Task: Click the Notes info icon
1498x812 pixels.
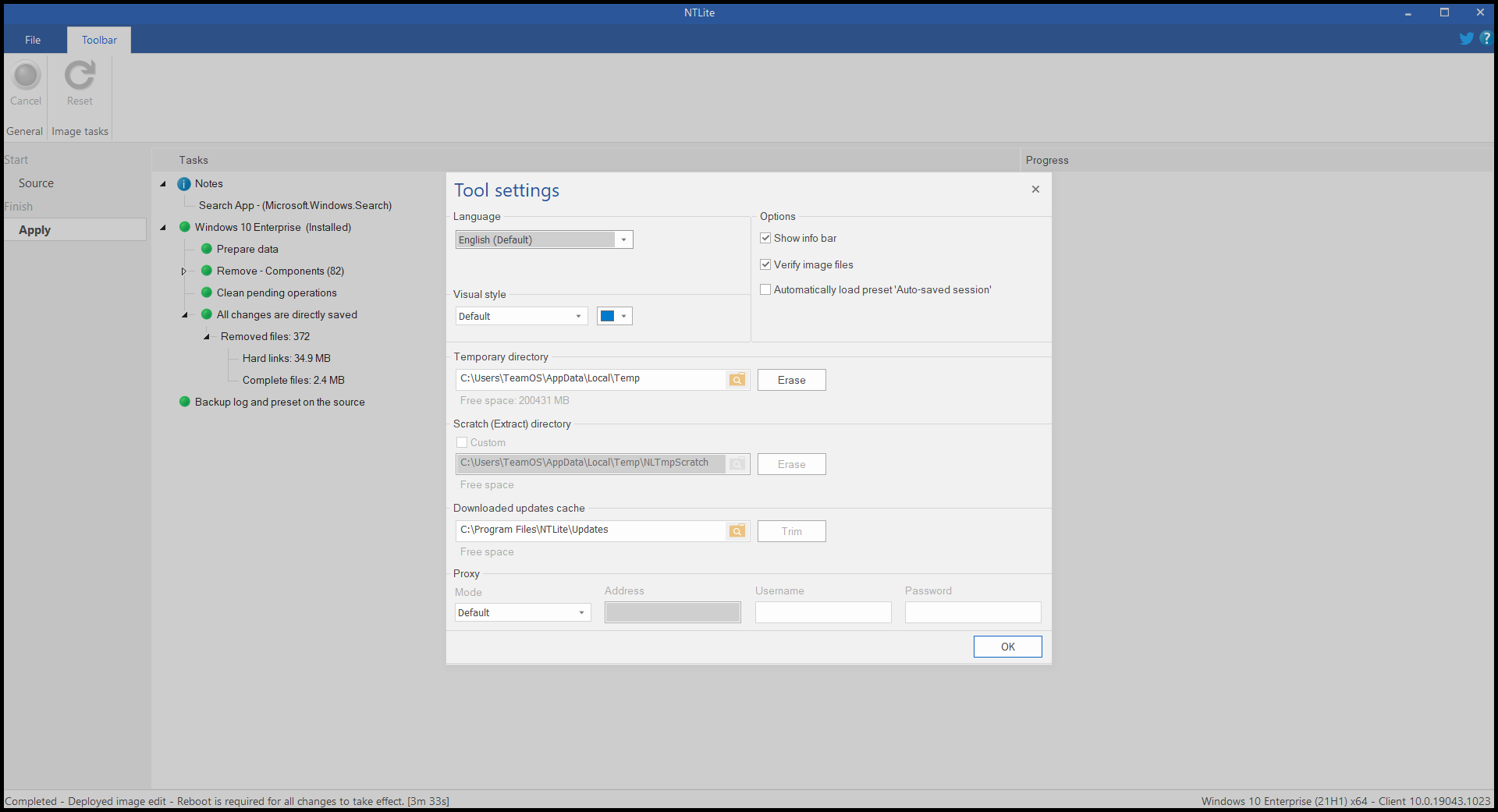Action: pyautogui.click(x=184, y=184)
